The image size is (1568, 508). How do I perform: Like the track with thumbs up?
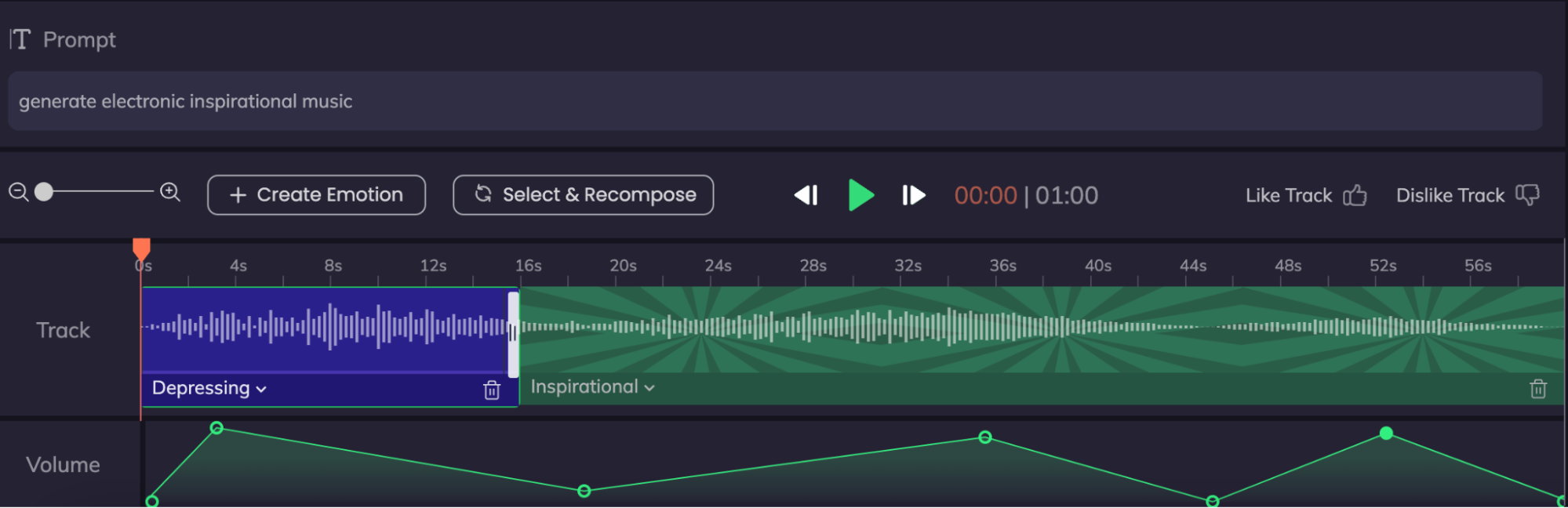click(x=1355, y=195)
